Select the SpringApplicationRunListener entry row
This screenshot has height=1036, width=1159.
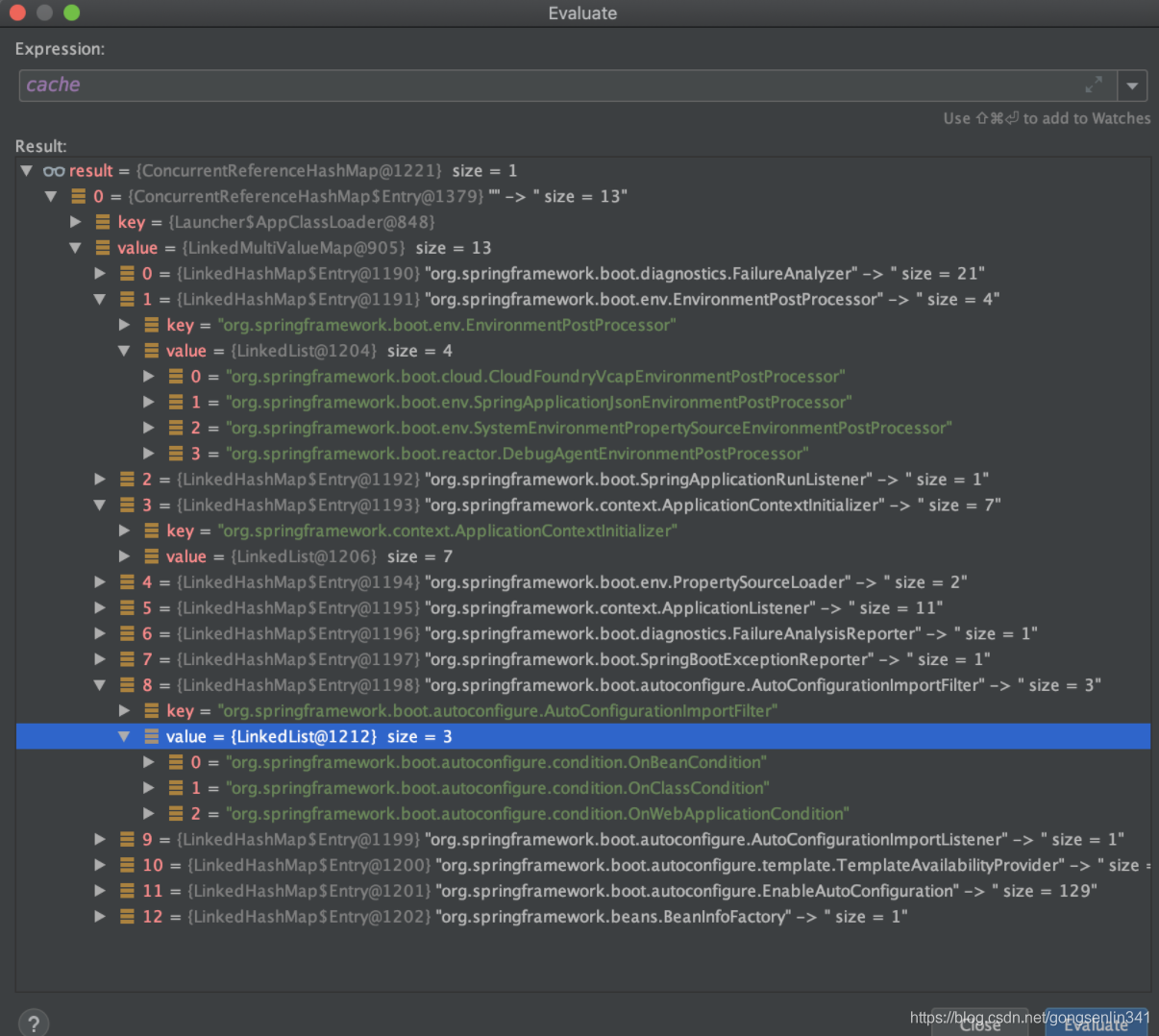point(583,480)
